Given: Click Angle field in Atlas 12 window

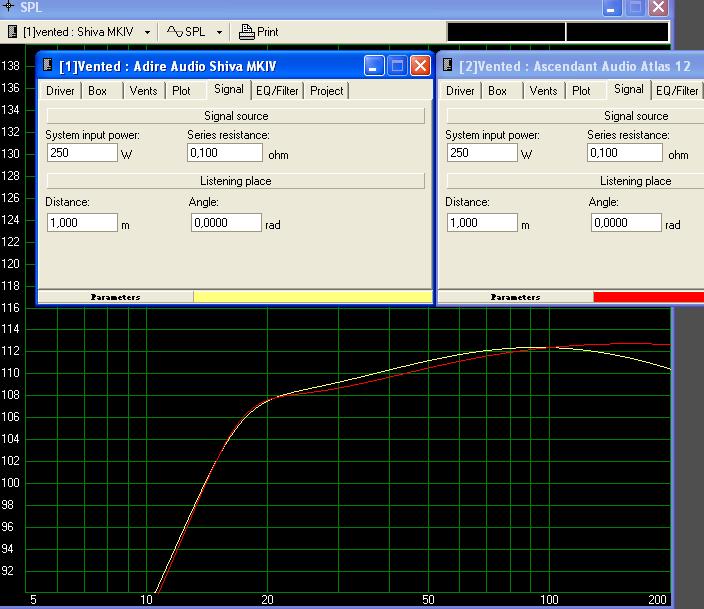Looking at the screenshot, I should pyautogui.click(x=626, y=223).
